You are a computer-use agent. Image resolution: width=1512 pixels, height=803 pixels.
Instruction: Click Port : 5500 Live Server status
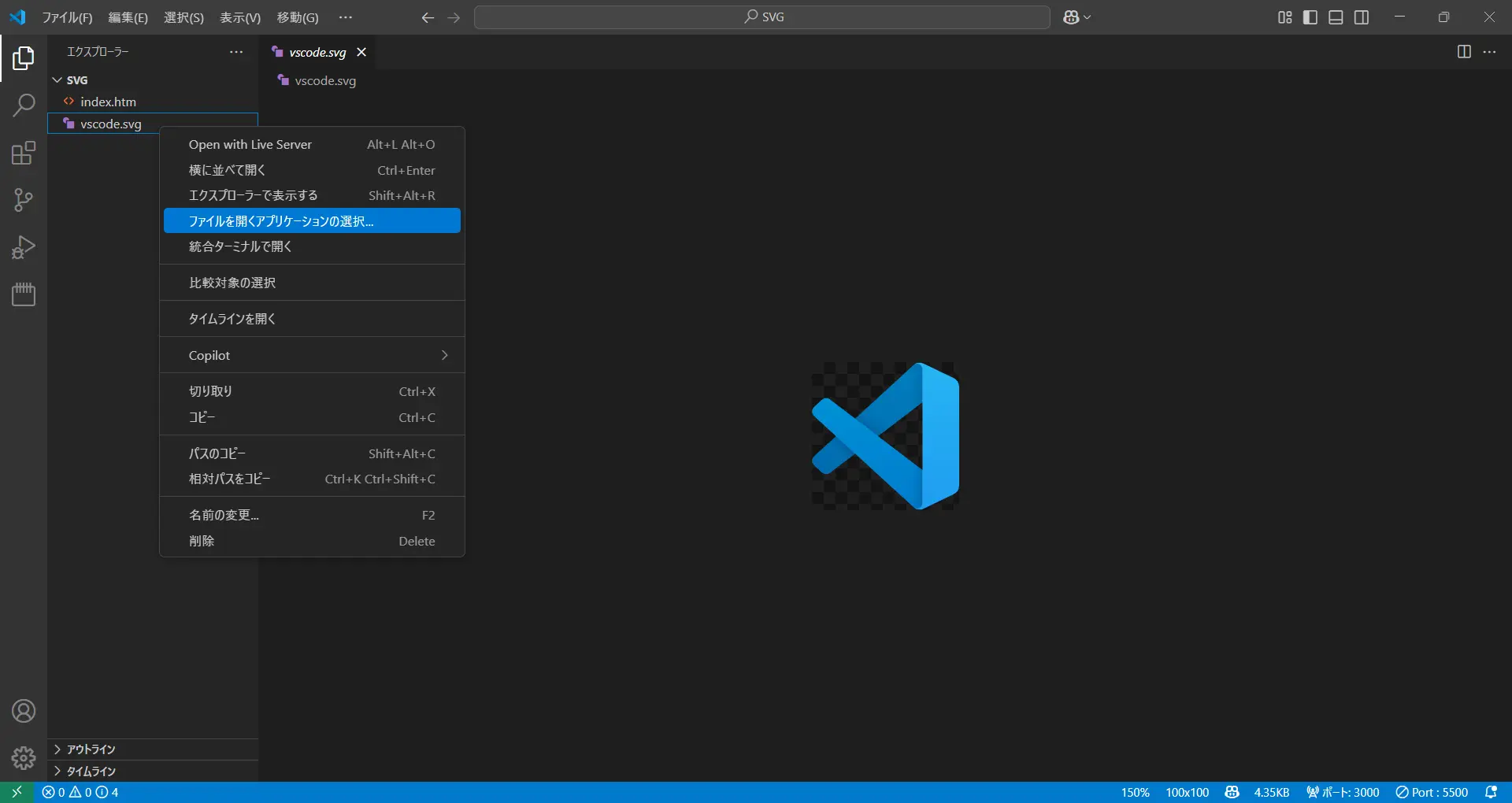pos(1432,792)
